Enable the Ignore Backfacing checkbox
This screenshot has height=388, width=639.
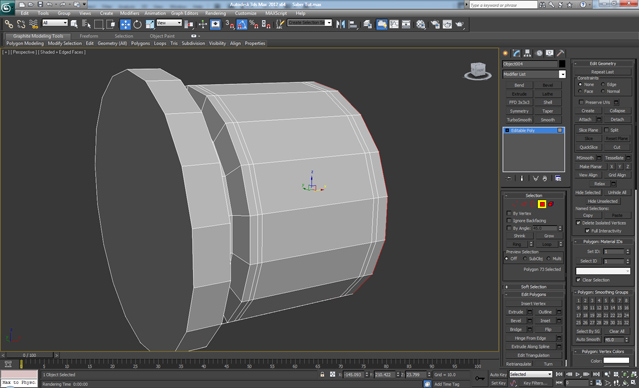[509, 221]
